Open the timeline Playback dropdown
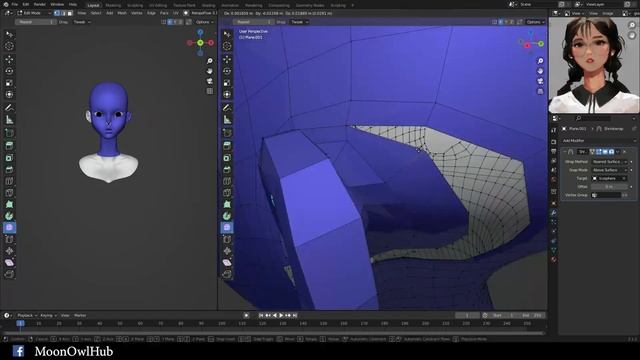Screen dimensions: 640x360 coord(27,316)
